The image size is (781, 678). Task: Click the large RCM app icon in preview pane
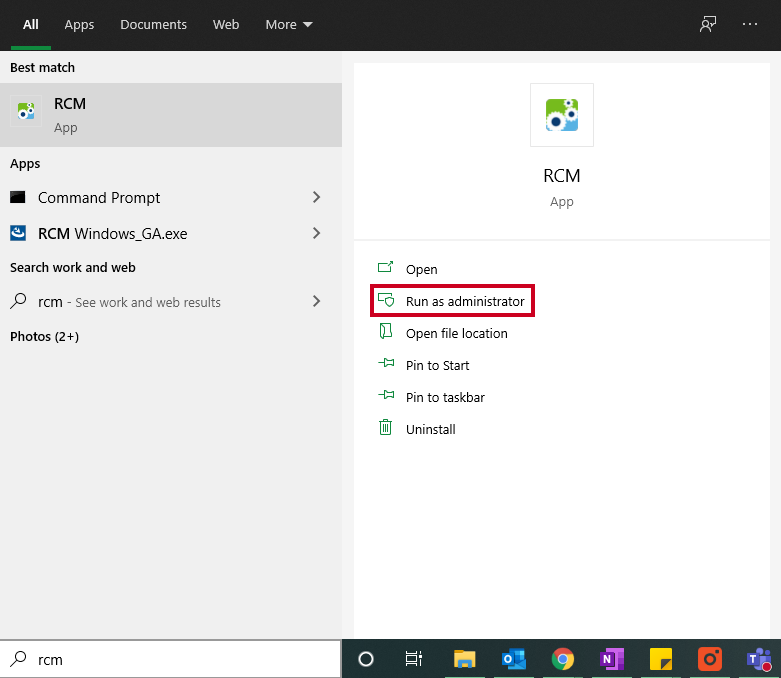tap(561, 115)
